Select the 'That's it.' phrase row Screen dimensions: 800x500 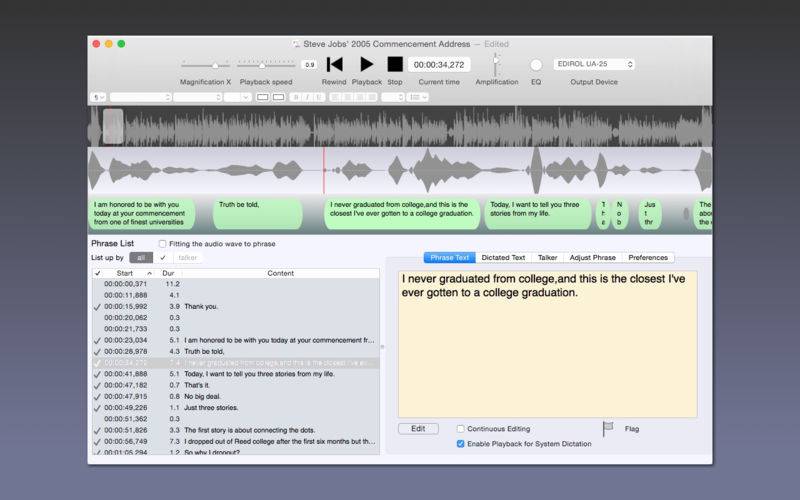236,385
